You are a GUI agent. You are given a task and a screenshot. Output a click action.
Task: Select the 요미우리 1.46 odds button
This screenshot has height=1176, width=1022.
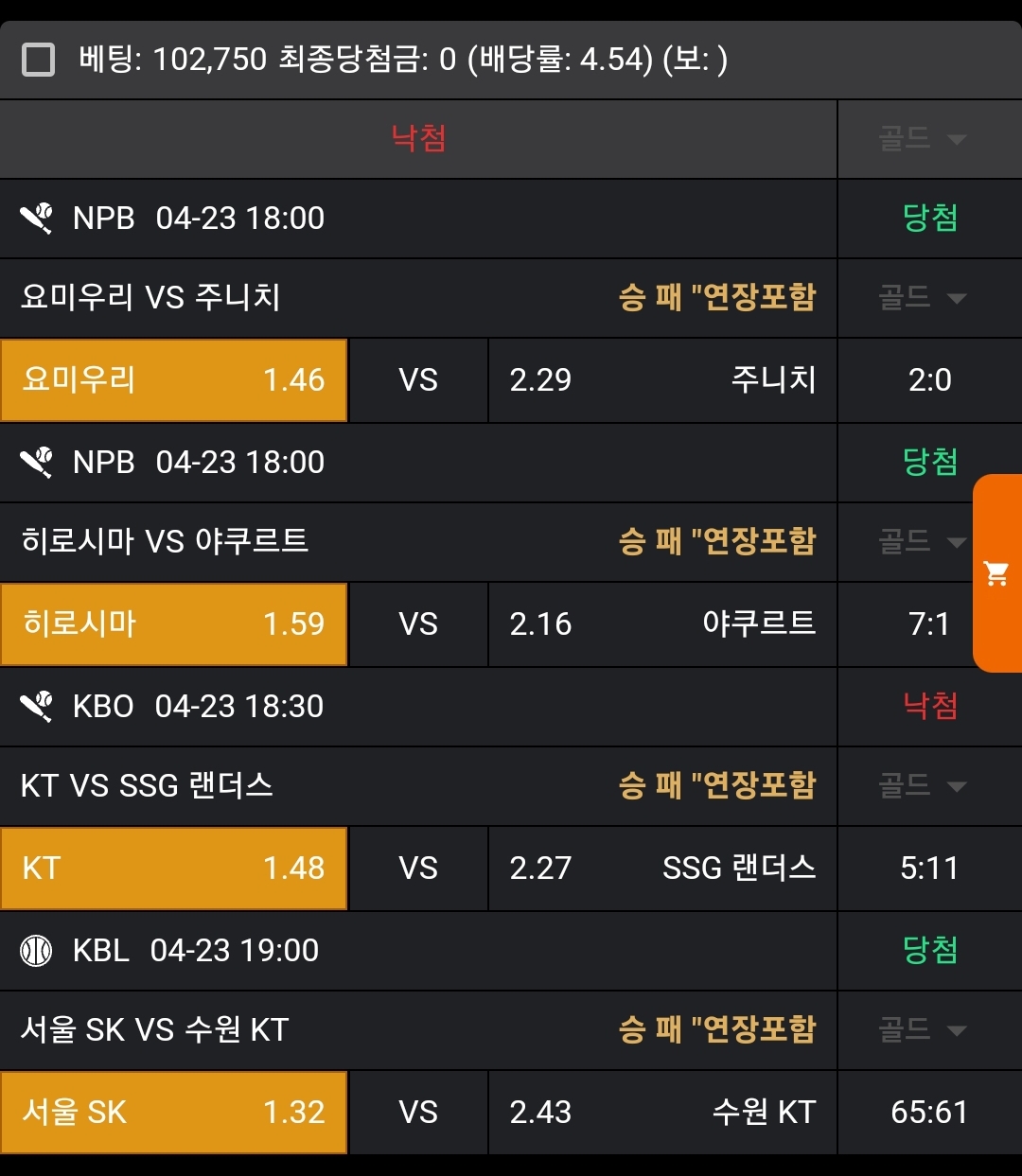pos(174,380)
